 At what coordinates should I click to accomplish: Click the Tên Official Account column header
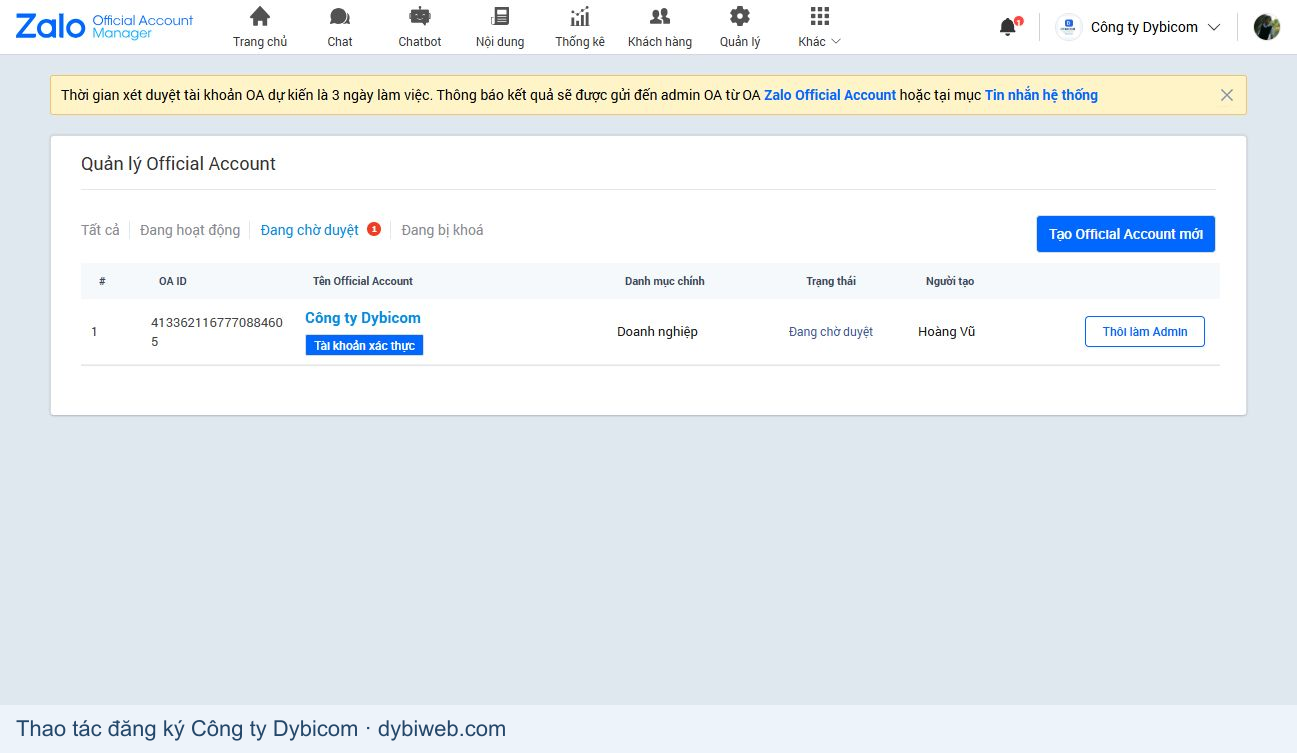coord(363,281)
